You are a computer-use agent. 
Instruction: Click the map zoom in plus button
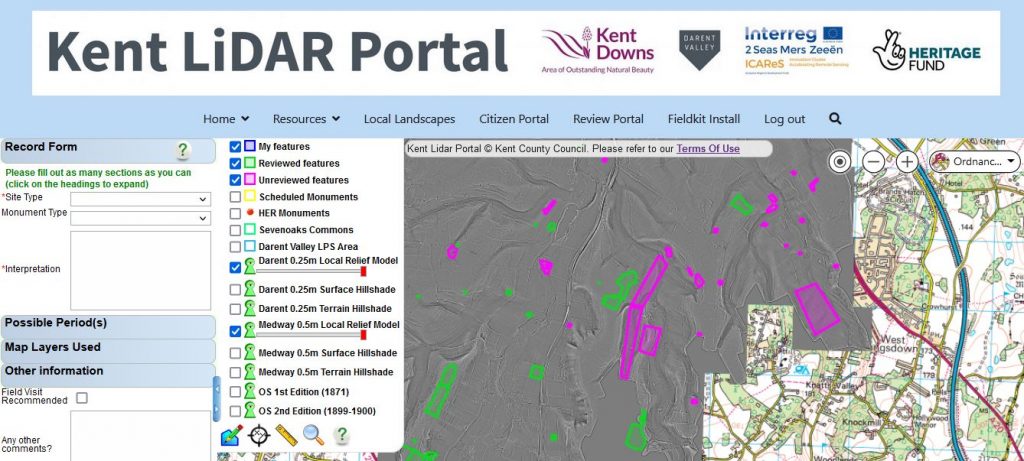(x=907, y=162)
